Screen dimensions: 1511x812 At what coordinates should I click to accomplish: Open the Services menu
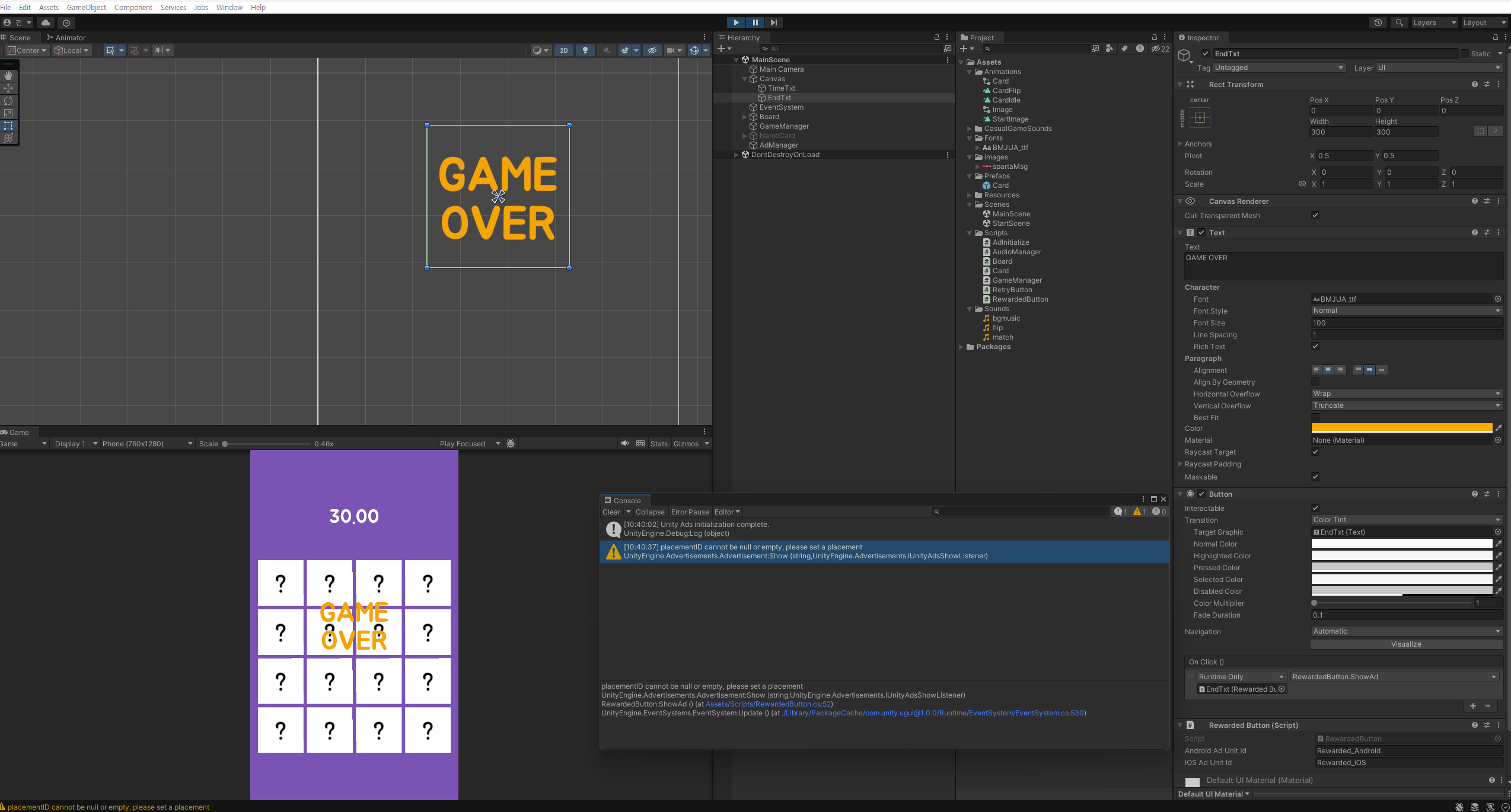[173, 7]
